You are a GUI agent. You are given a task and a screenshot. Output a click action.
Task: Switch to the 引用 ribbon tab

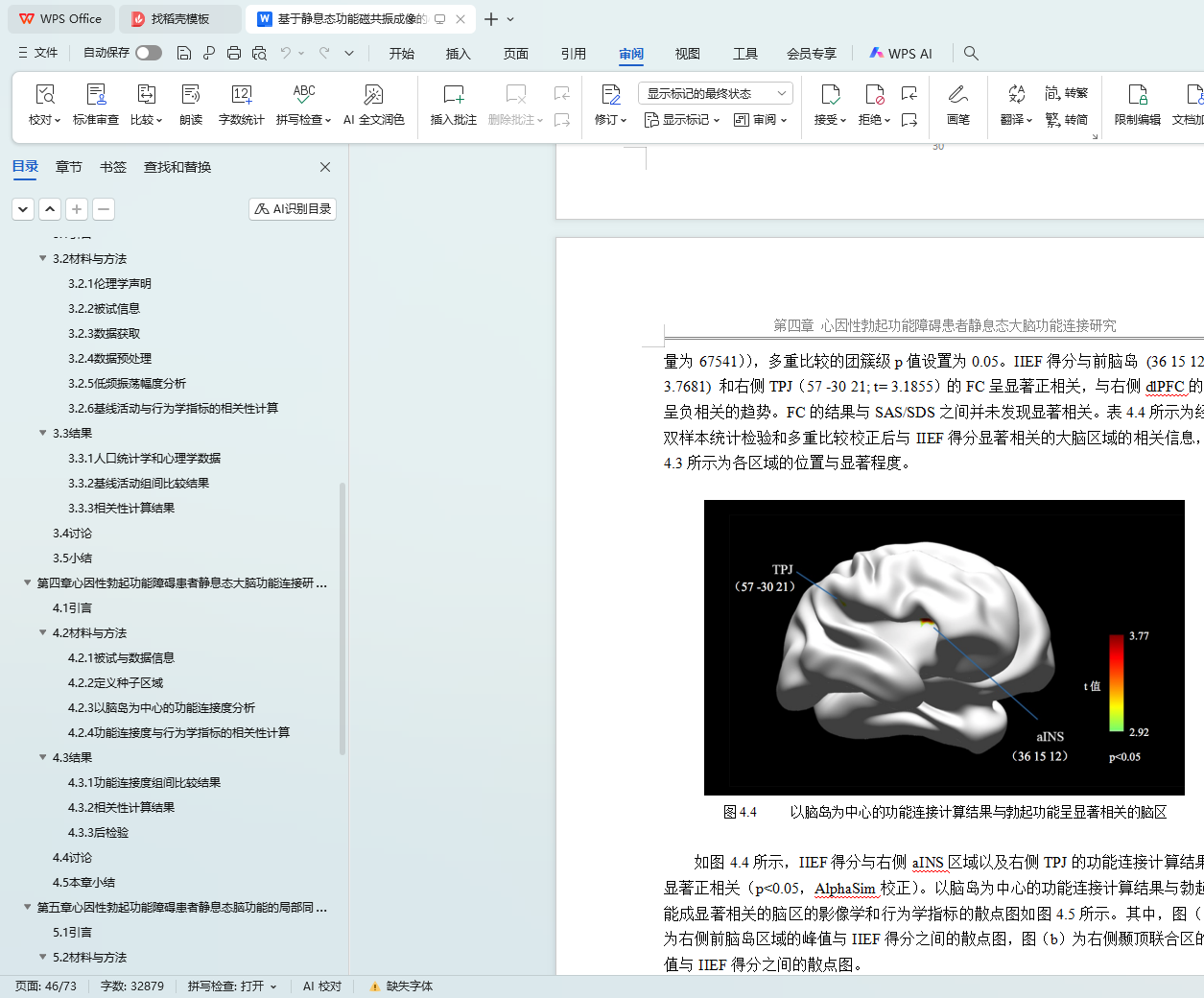click(x=574, y=54)
